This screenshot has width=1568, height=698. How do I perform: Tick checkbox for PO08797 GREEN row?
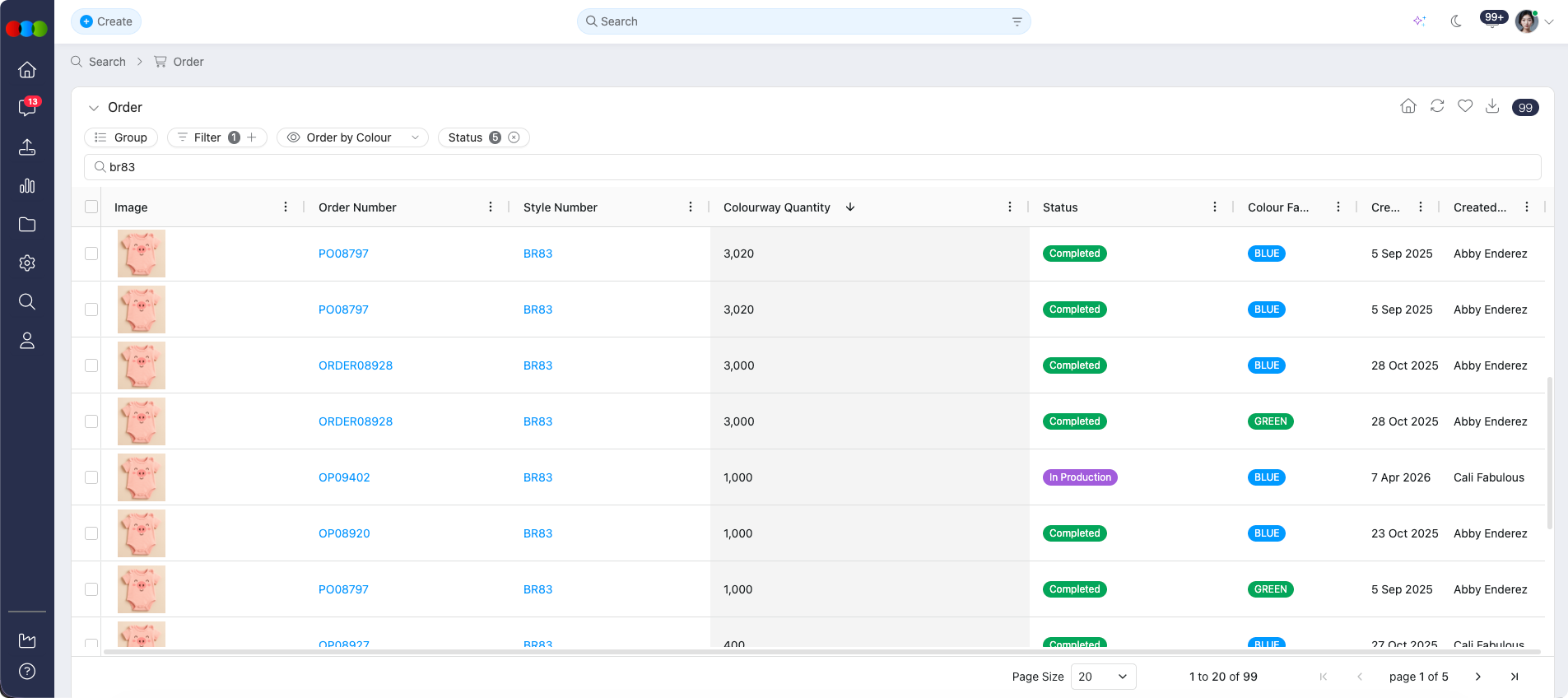pyautogui.click(x=91, y=589)
